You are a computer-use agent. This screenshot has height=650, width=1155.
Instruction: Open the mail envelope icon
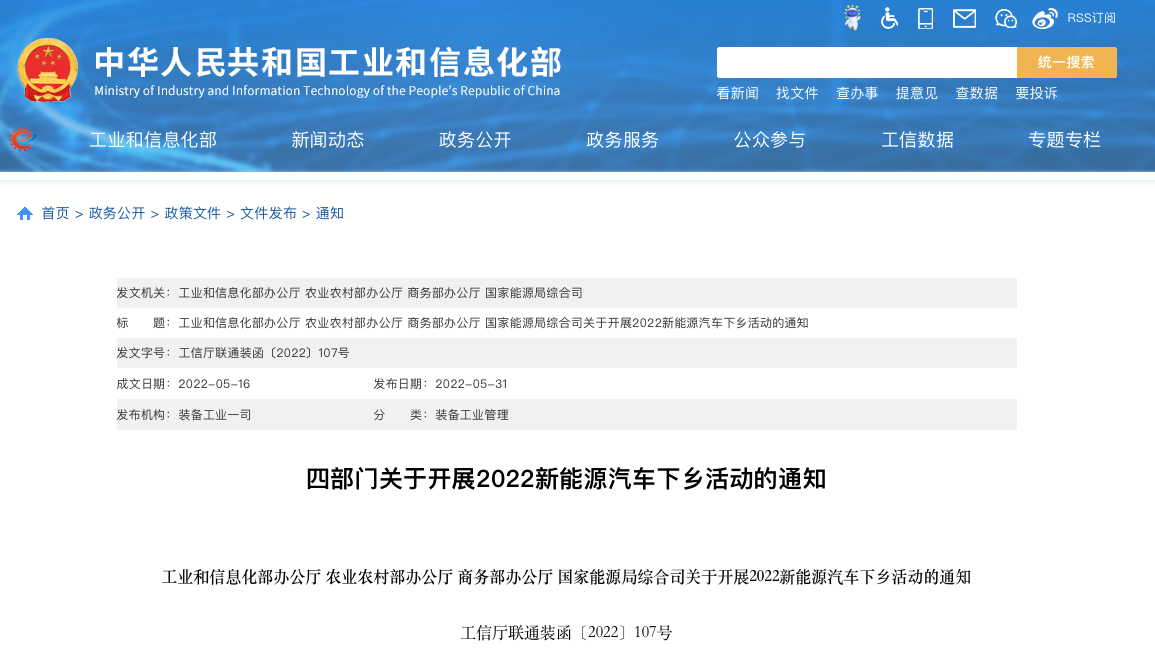click(x=964, y=18)
